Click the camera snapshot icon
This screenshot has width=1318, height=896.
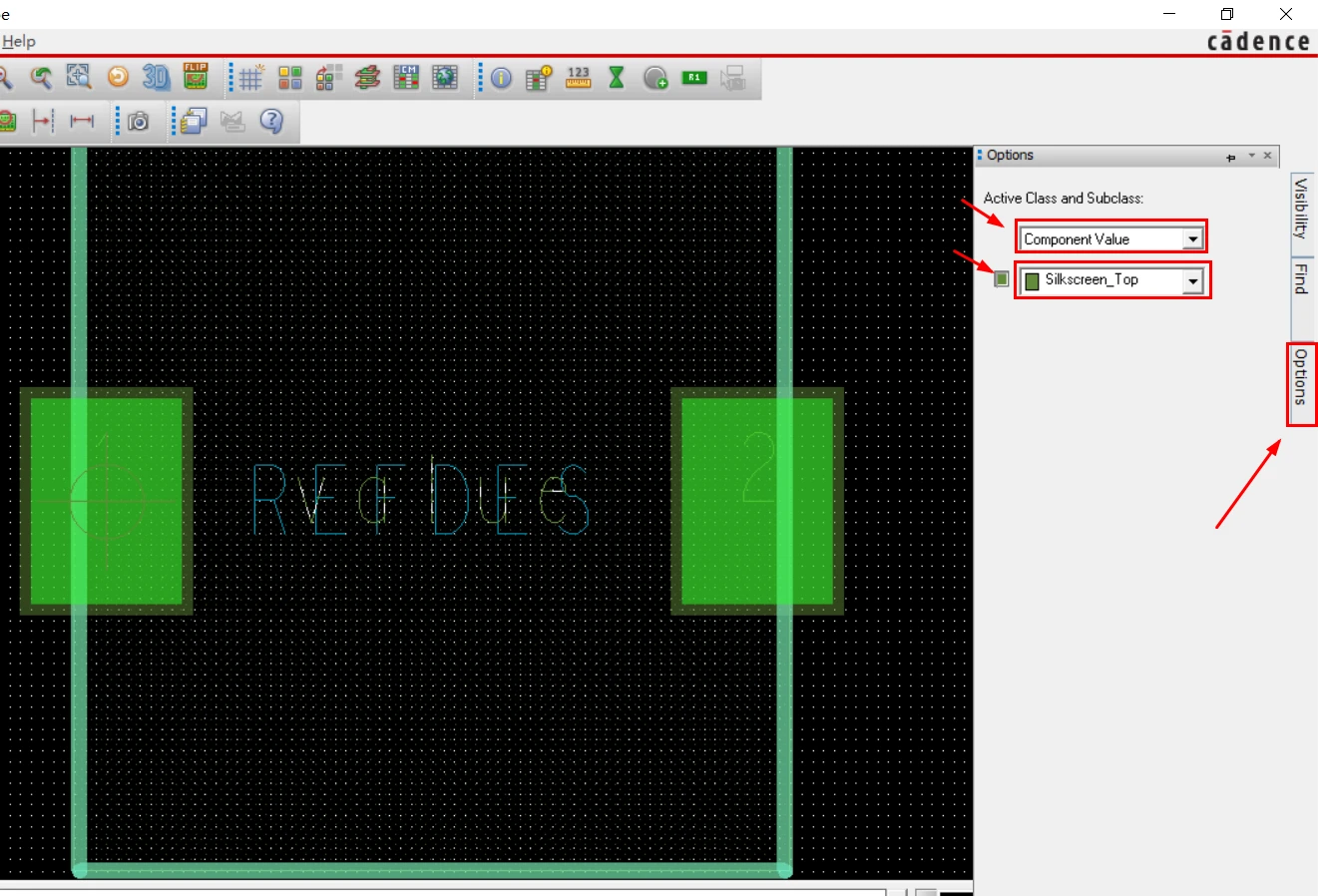(139, 122)
